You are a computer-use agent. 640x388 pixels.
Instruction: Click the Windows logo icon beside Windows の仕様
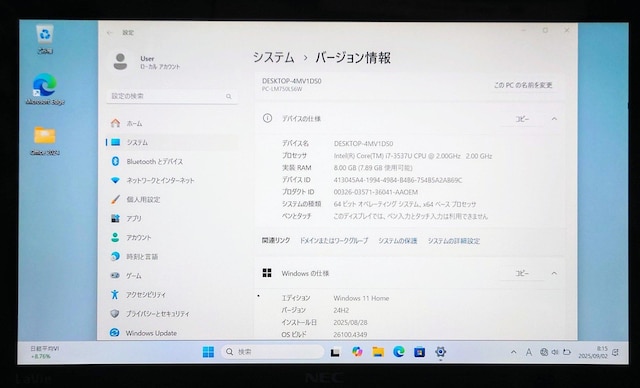[x=267, y=273]
